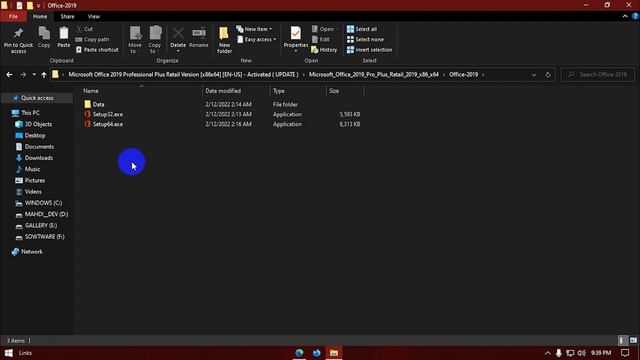Pin to Quick access in ribbon

[18, 40]
